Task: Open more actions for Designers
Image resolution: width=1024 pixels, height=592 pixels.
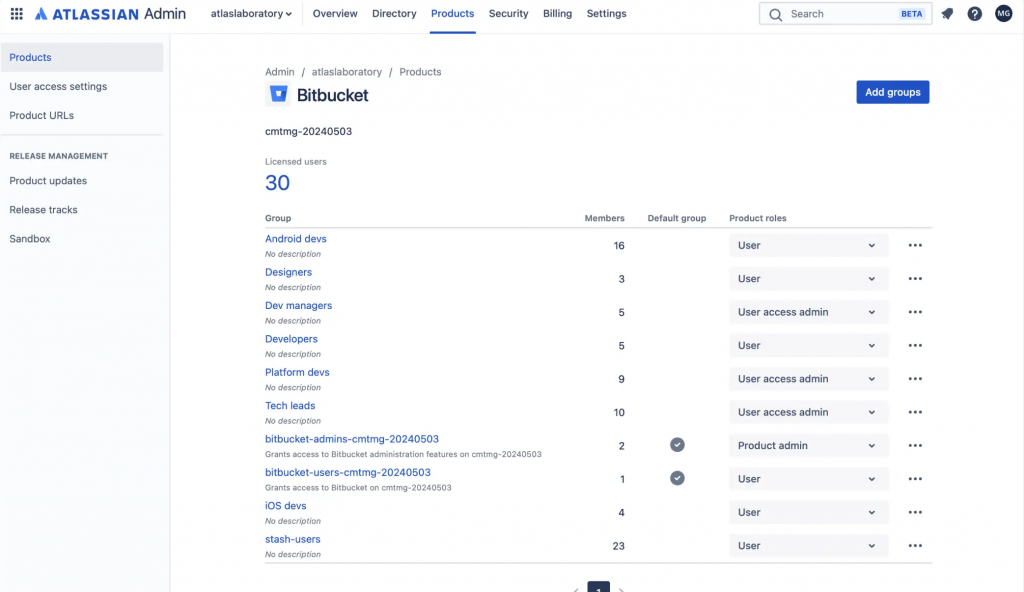Action: 915,278
